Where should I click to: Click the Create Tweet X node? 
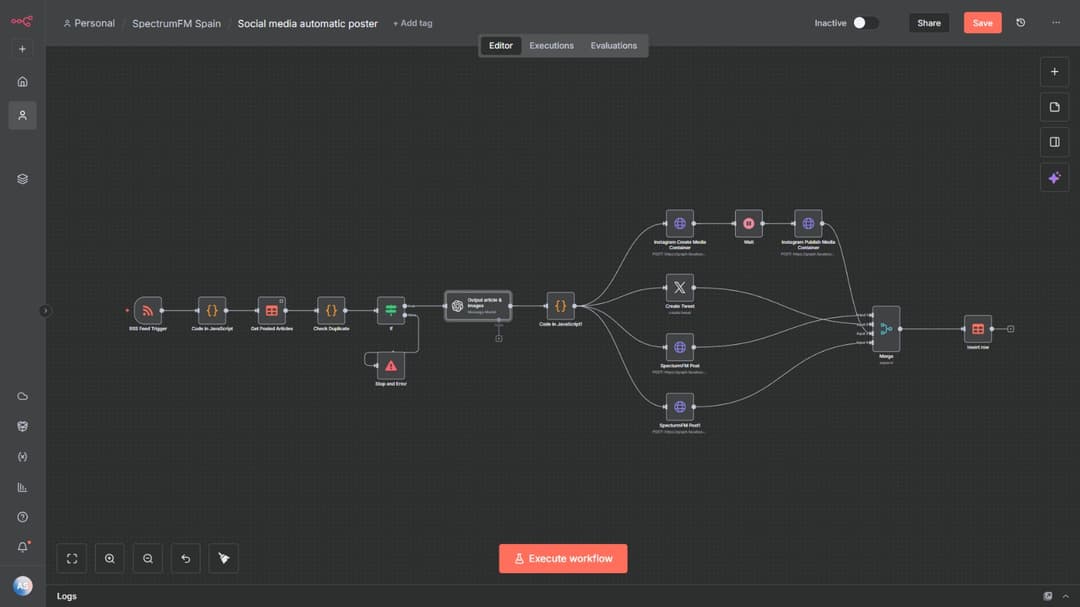(x=680, y=288)
